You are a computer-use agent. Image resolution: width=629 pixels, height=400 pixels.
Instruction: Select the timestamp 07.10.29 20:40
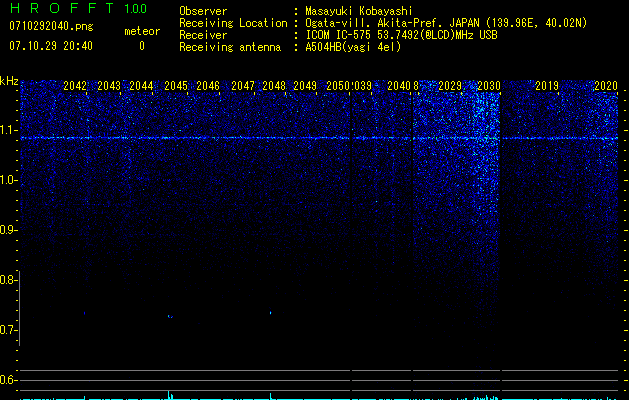click(x=51, y=46)
